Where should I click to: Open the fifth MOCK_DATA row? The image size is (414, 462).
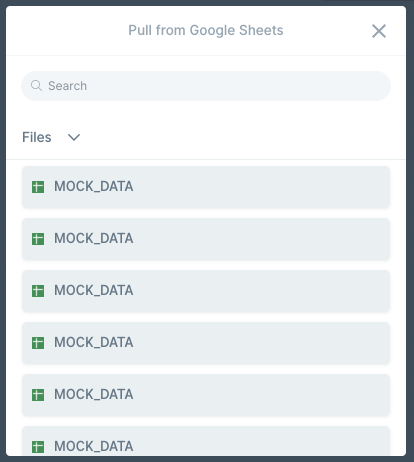206,395
